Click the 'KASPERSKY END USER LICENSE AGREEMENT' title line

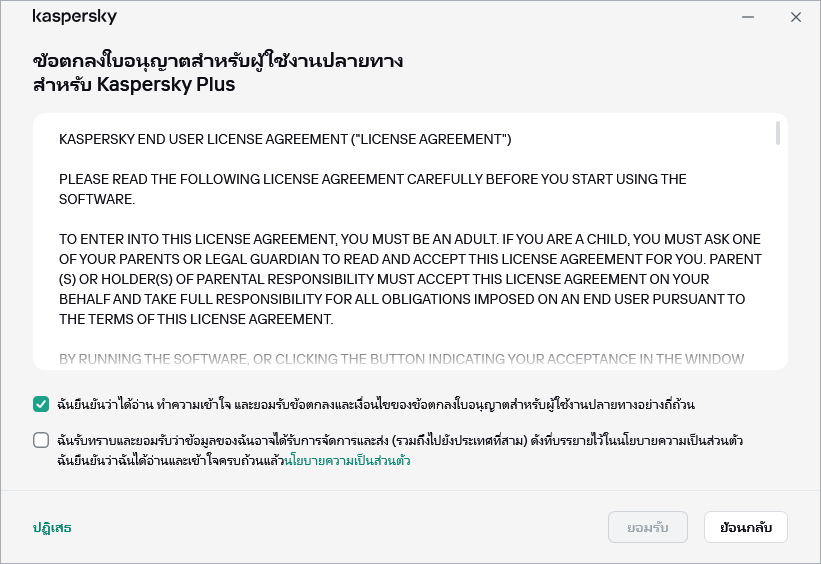tap(285, 139)
